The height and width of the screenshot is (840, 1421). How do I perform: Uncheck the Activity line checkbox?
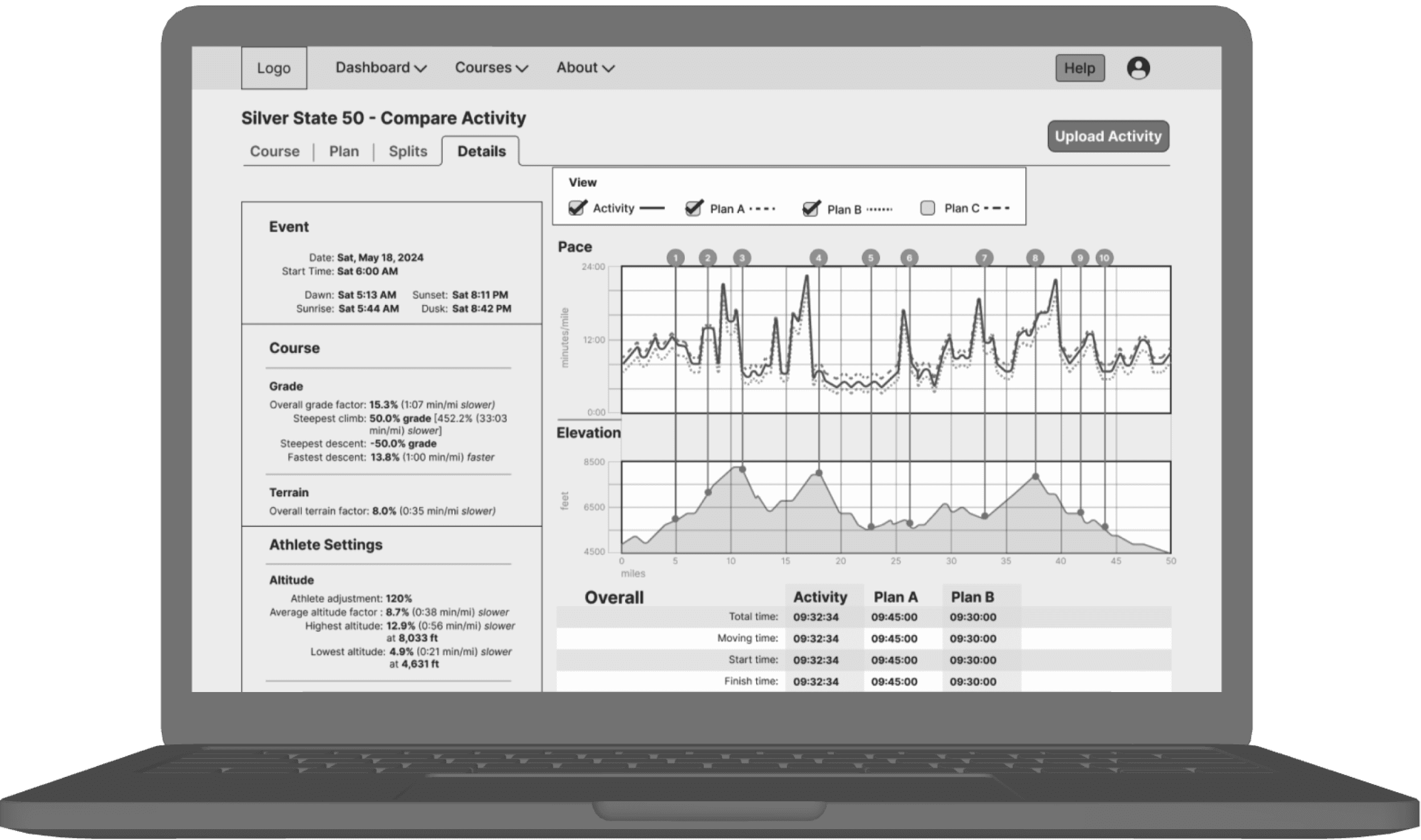coord(577,208)
